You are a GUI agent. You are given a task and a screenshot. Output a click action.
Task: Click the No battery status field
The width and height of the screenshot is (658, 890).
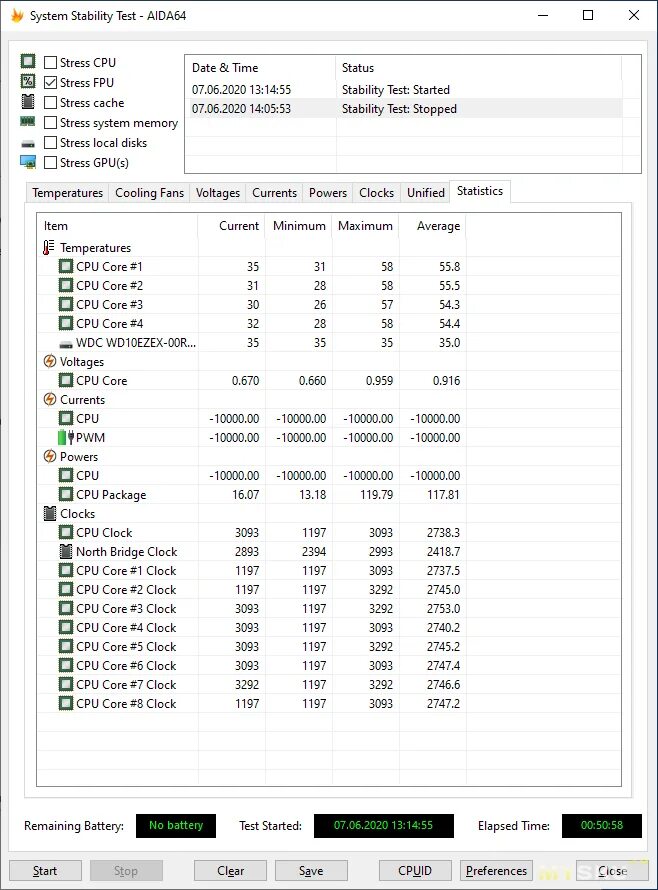point(176,825)
